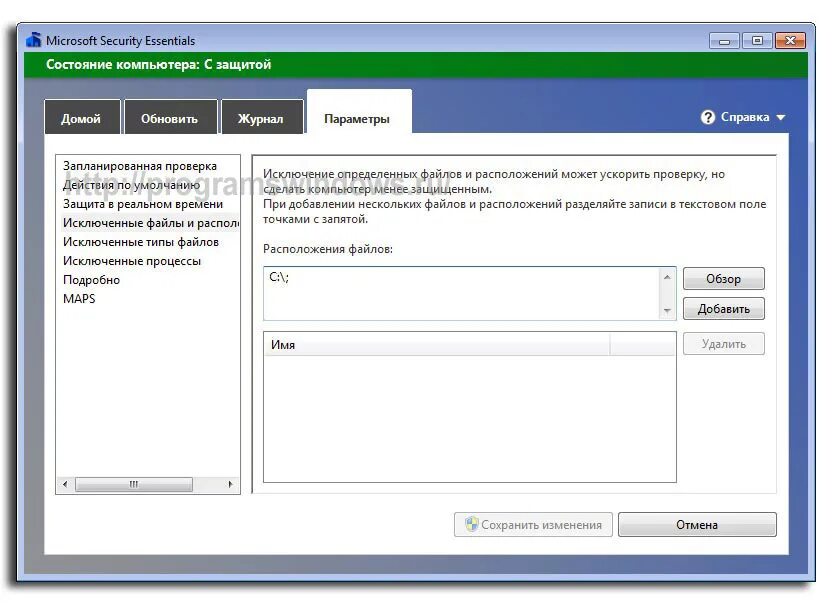Select Исключенные файлы и расположения item

(150, 223)
